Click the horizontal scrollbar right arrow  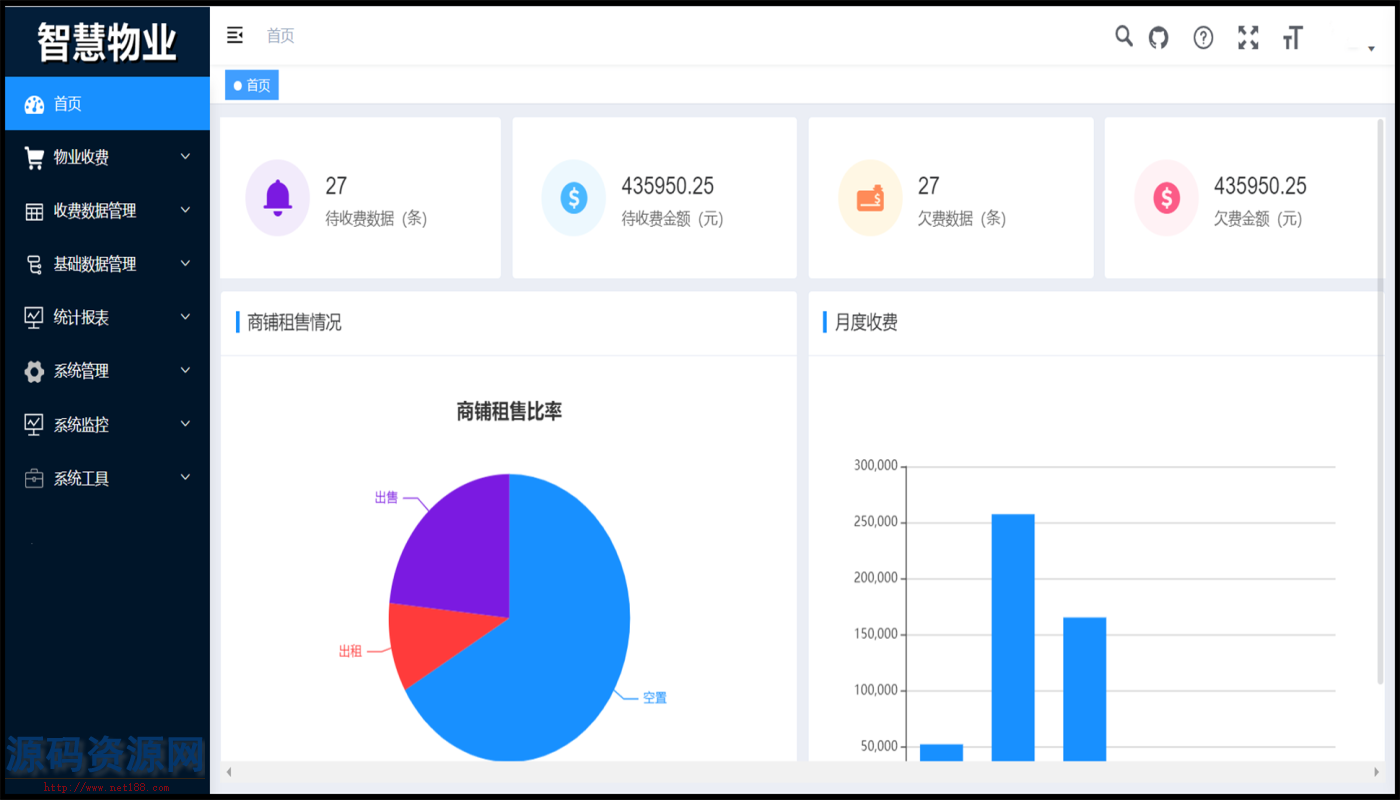(x=1377, y=772)
